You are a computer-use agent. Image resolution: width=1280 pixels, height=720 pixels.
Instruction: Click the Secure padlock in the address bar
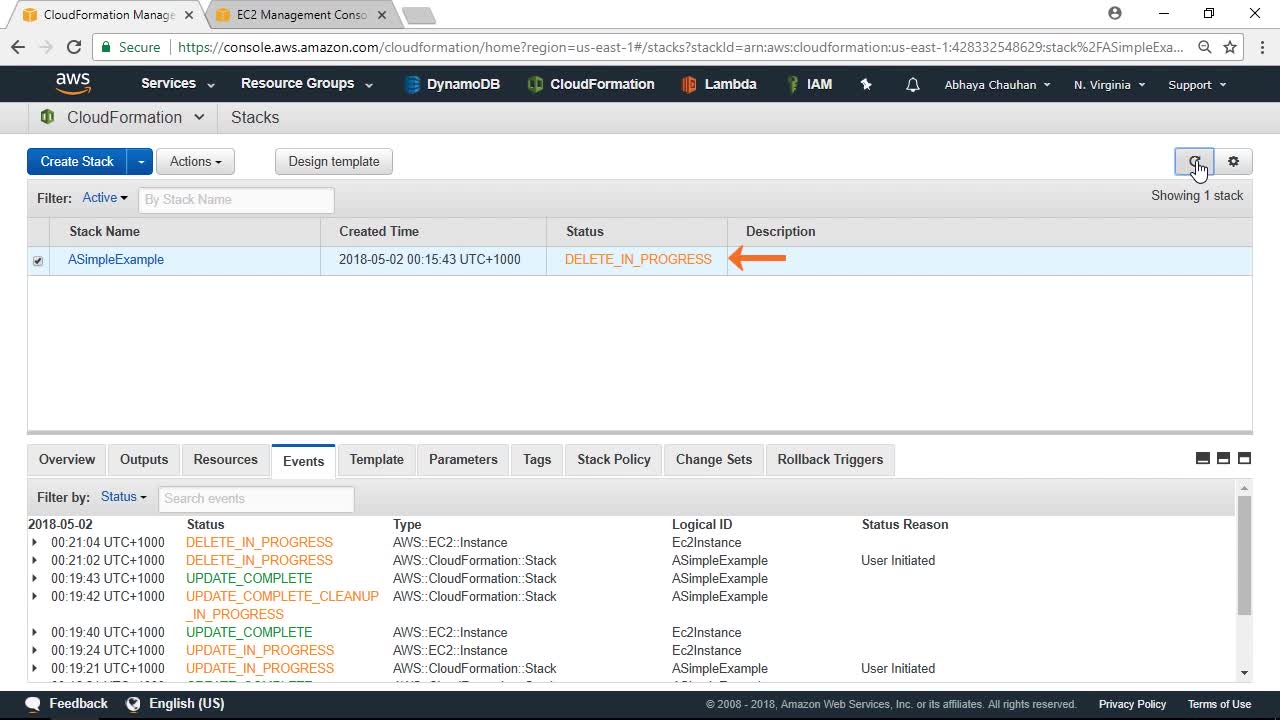(106, 47)
